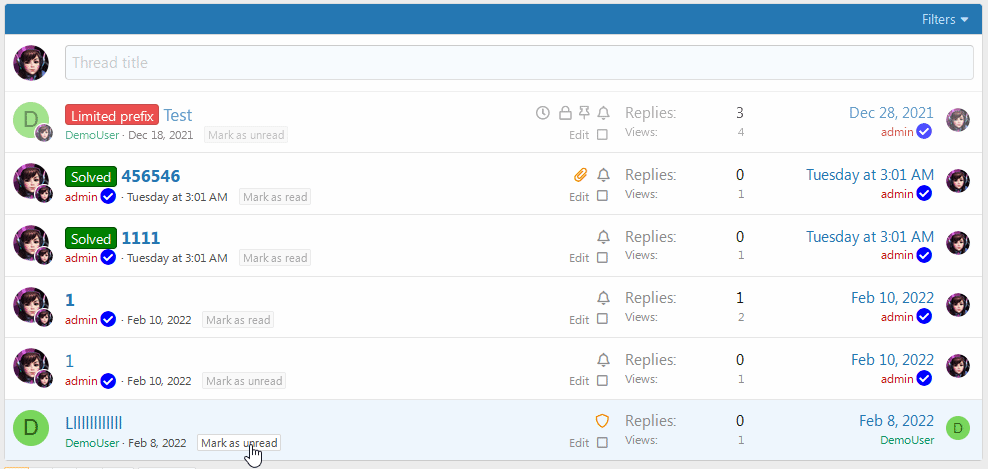988x469 pixels.
Task: Click Mark as unread on the last thread
Action: pyautogui.click(x=239, y=443)
